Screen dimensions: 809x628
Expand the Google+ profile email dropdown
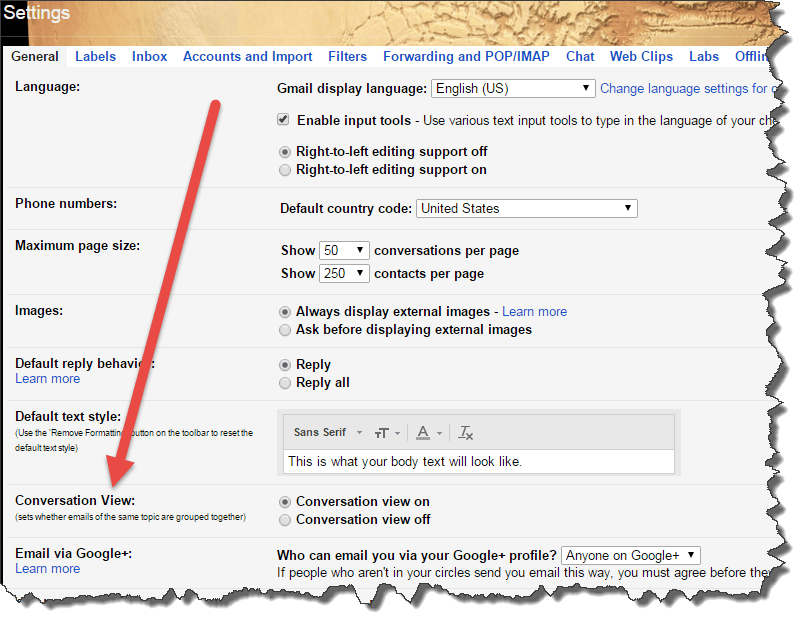click(630, 555)
